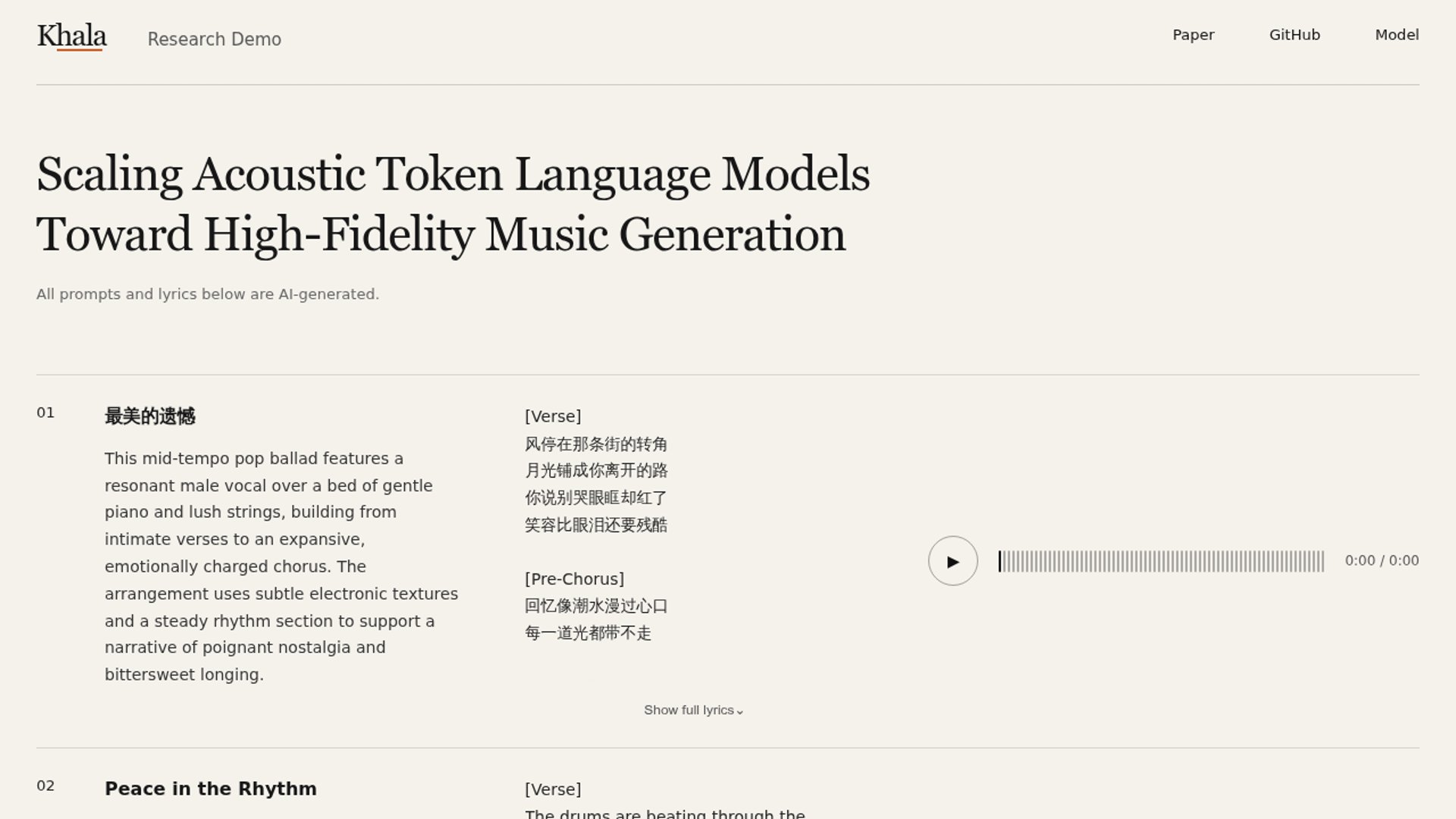Click the Research Demo label
The width and height of the screenshot is (1456, 819).
(x=214, y=39)
